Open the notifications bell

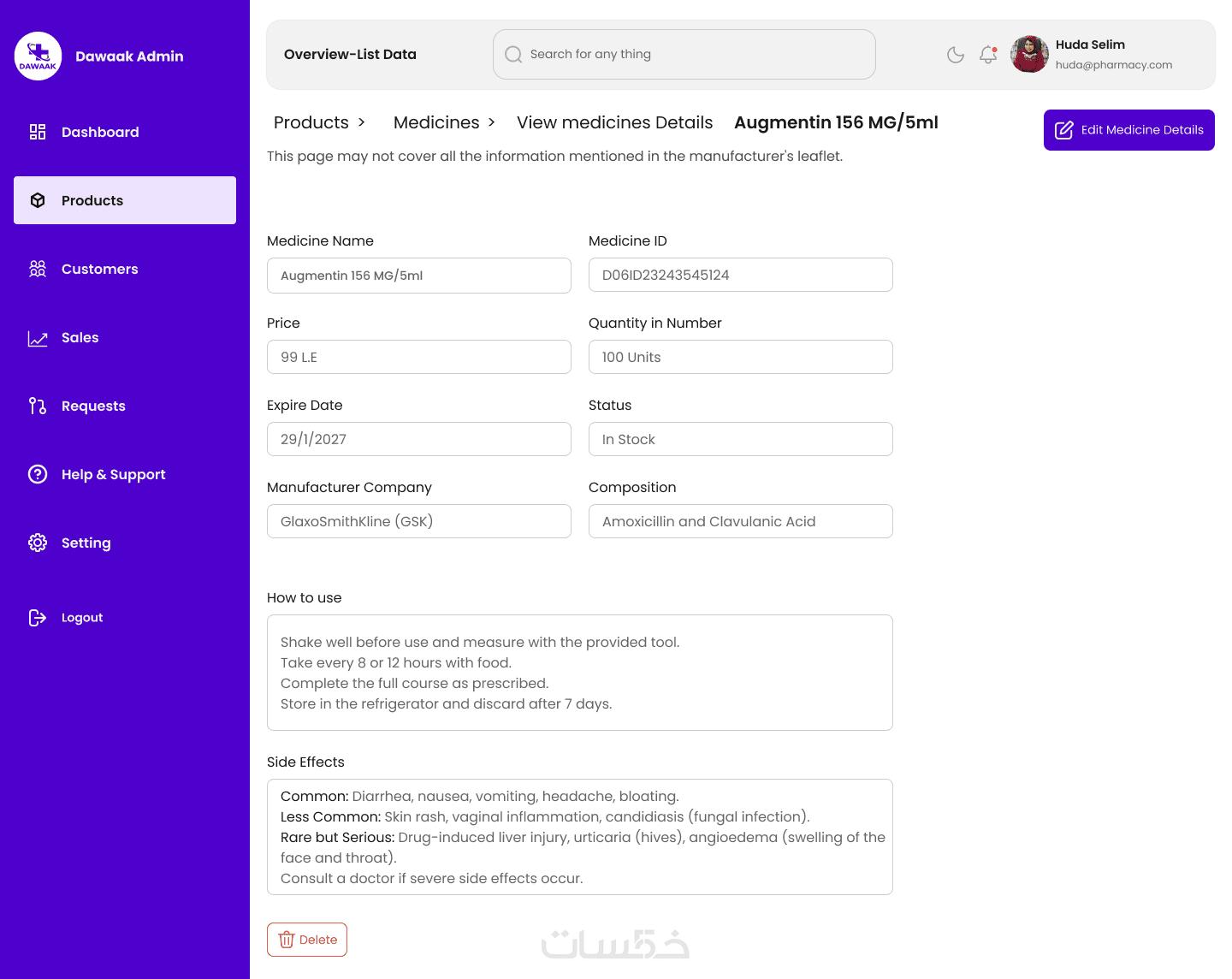click(988, 55)
